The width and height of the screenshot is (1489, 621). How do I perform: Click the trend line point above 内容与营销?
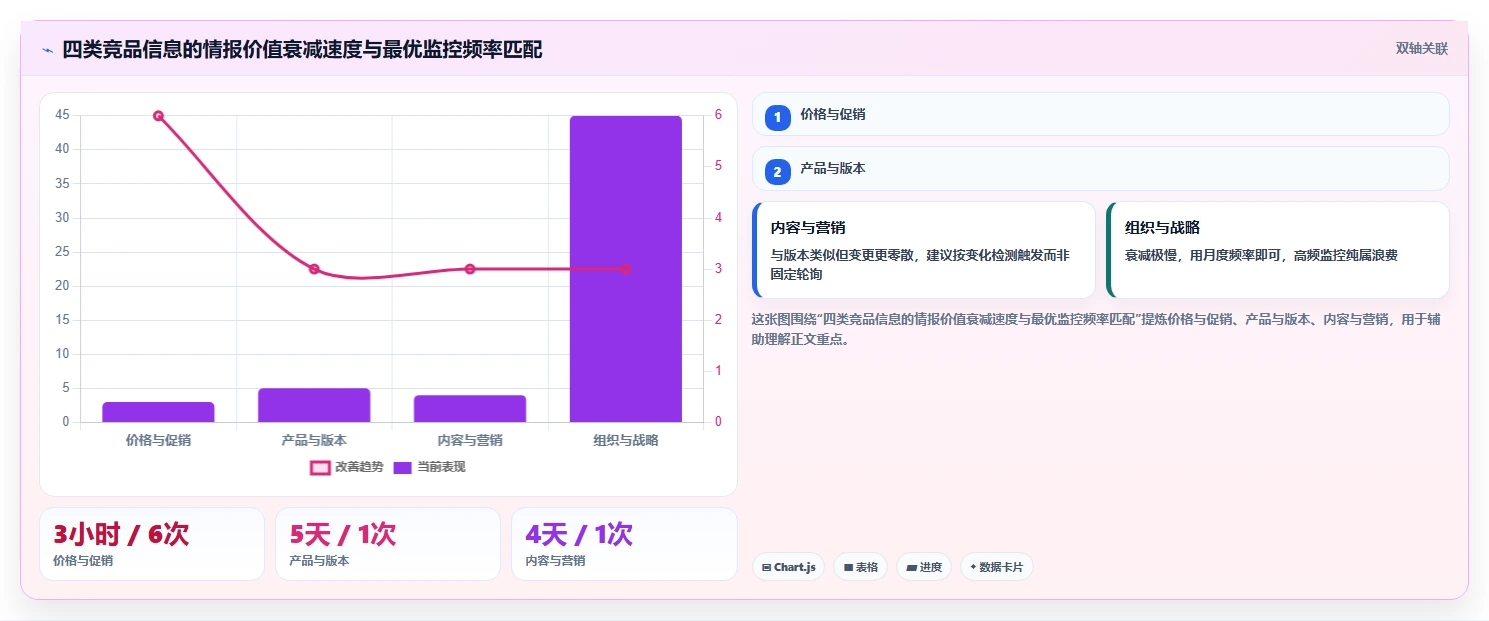pos(470,269)
